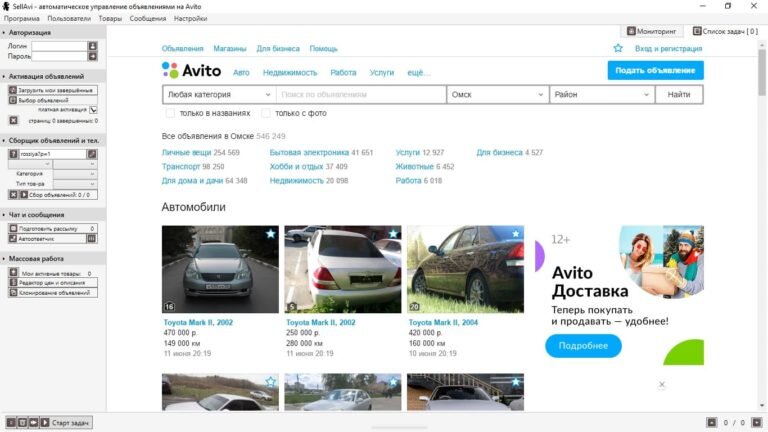Open the Район dropdown

click(601, 95)
